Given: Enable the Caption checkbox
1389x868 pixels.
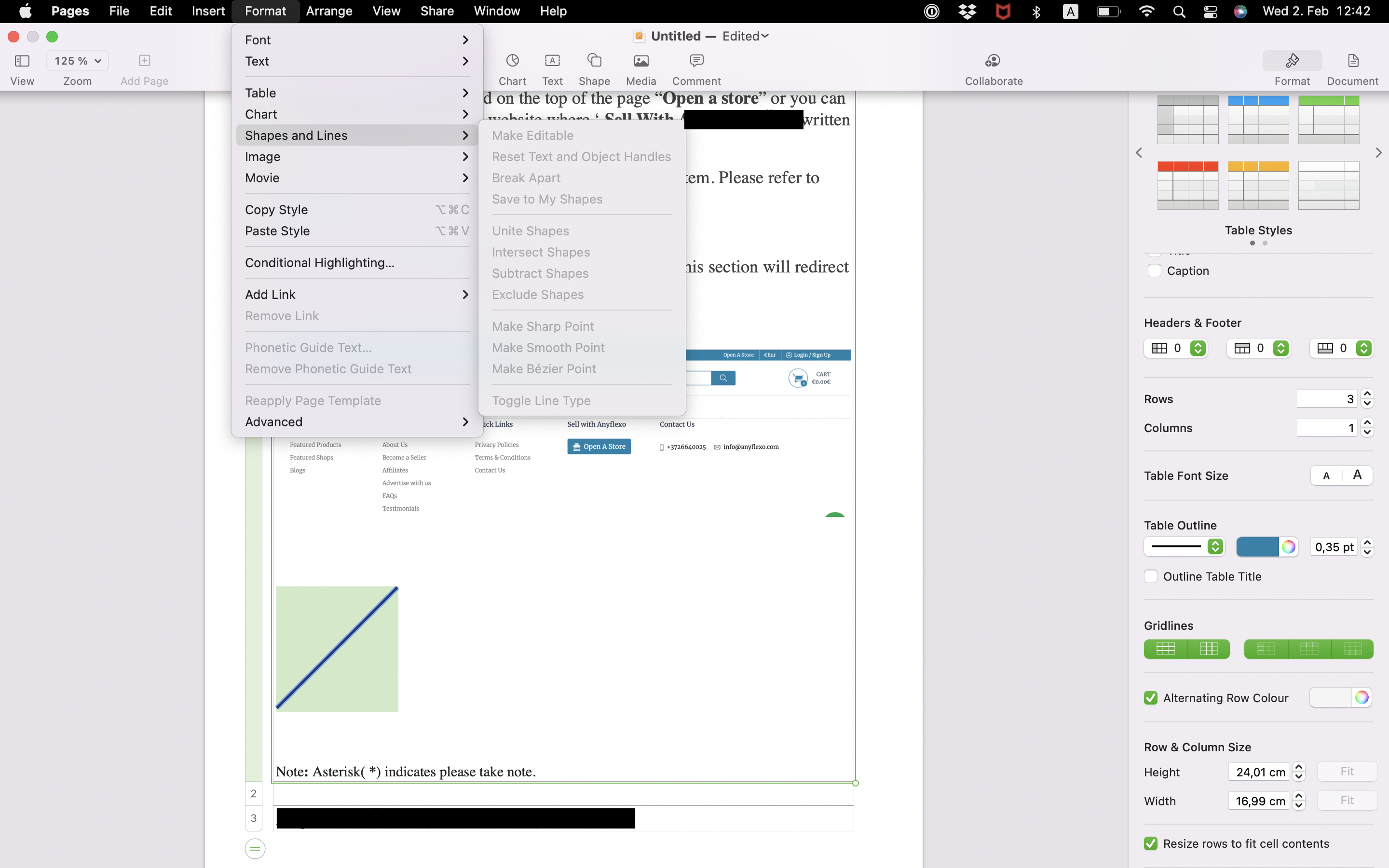Looking at the screenshot, I should click(x=1154, y=271).
